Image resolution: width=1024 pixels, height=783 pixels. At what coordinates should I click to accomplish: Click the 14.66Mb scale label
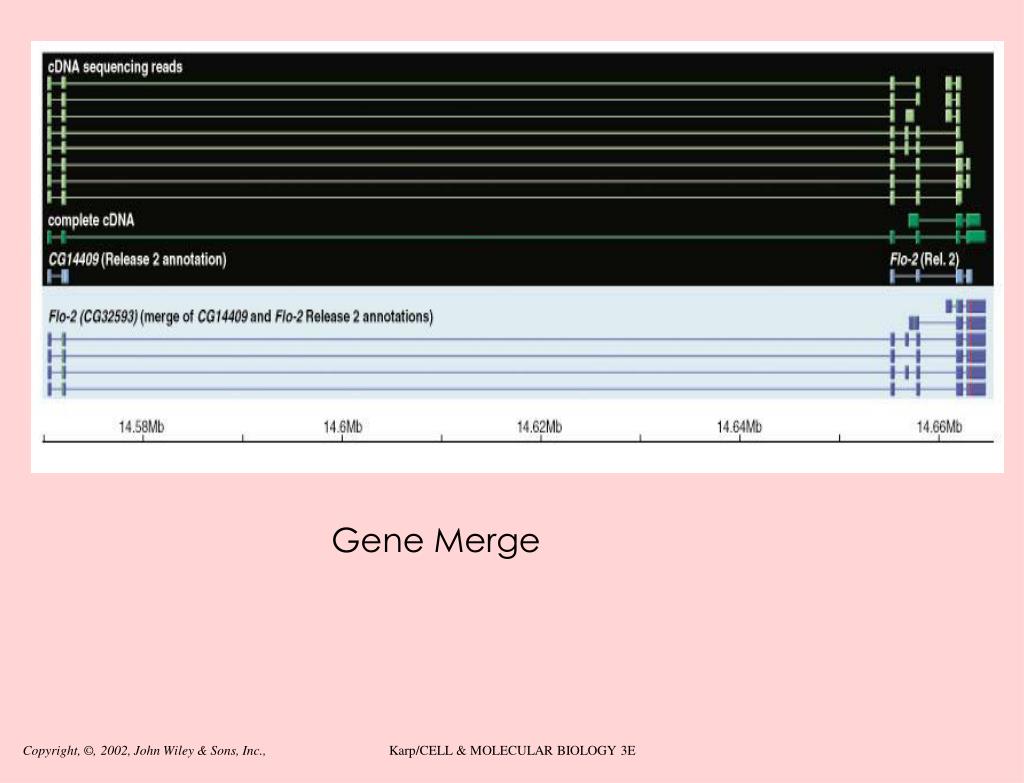coord(938,427)
